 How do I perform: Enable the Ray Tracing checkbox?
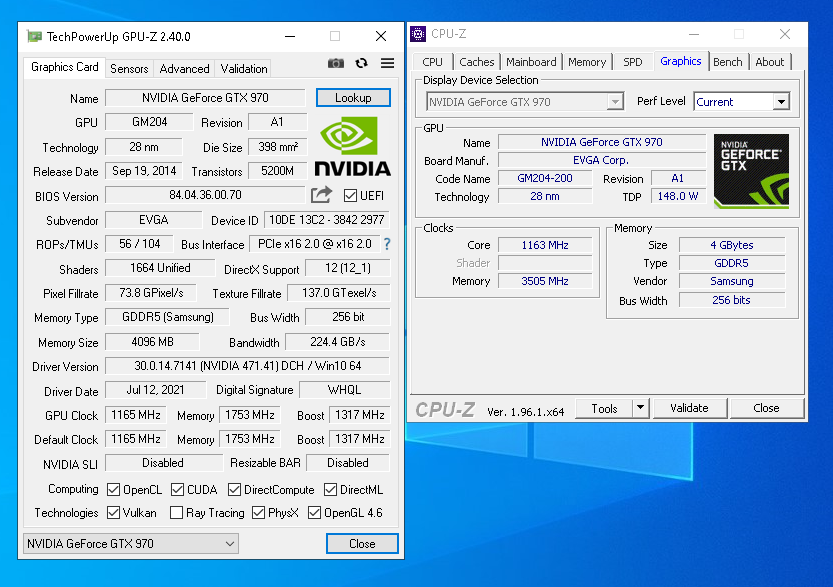click(176, 513)
